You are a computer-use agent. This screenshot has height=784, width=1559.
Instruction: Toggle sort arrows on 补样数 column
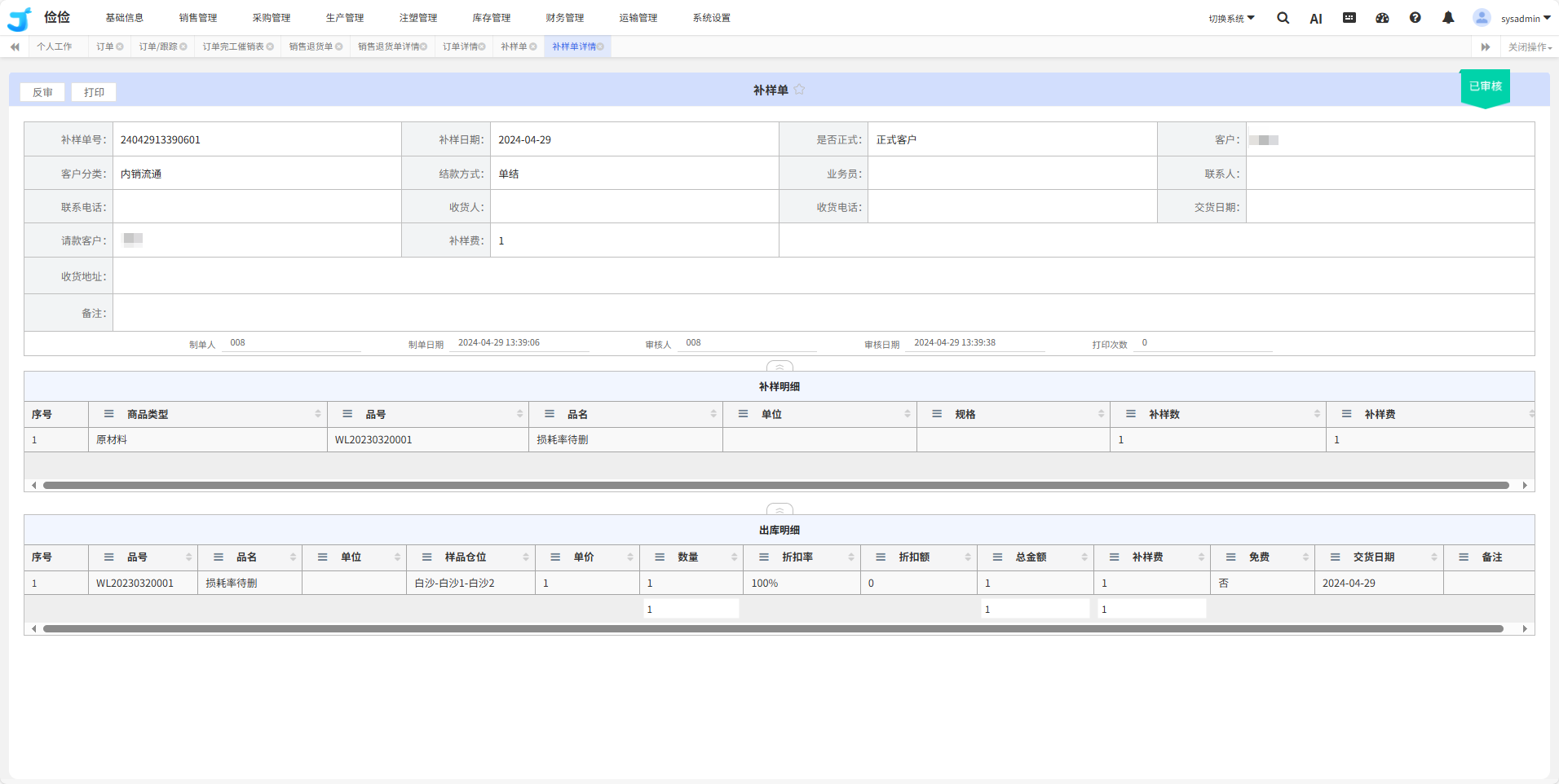pyautogui.click(x=1317, y=414)
